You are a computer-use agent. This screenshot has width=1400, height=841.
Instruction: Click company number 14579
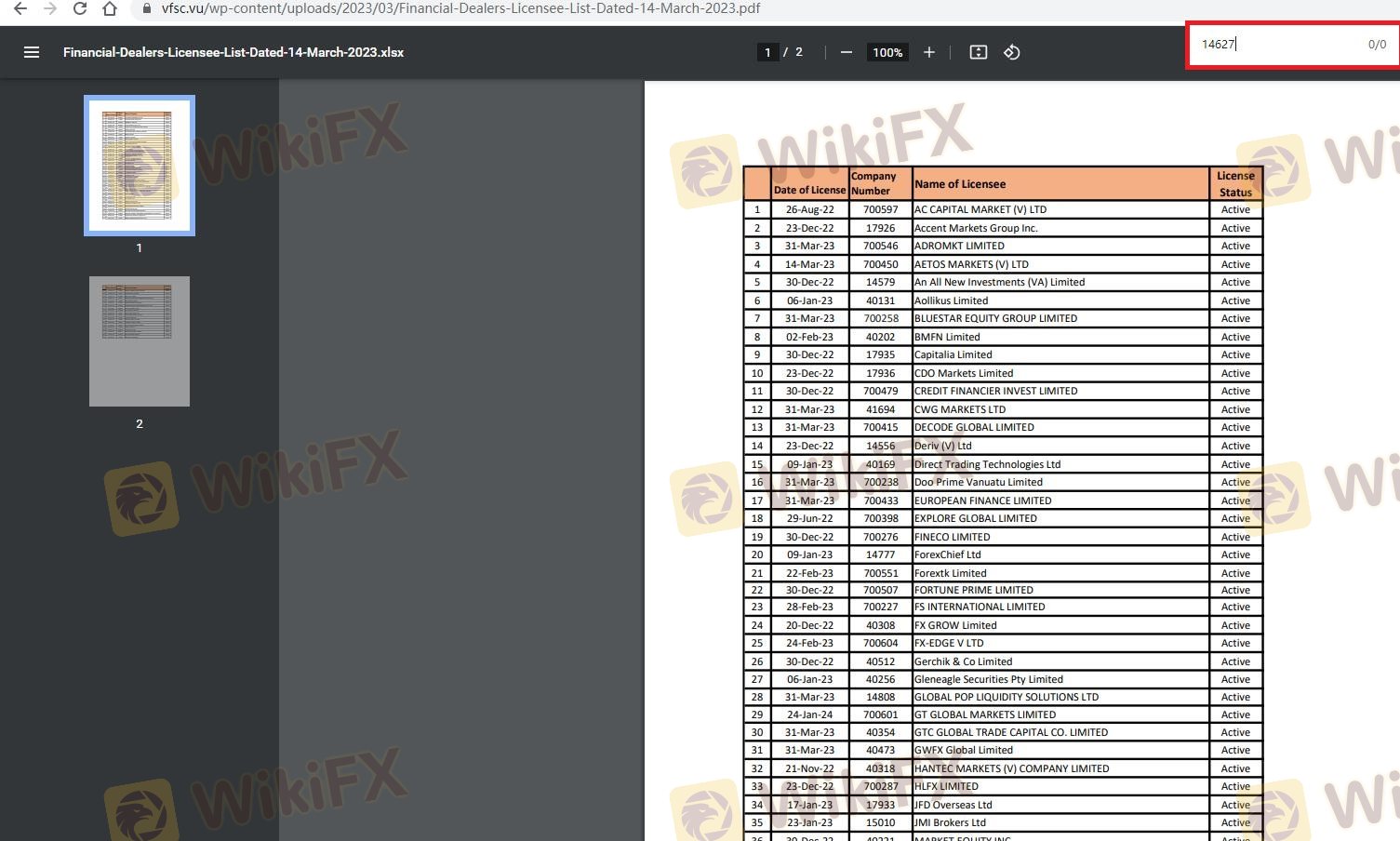[880, 283]
